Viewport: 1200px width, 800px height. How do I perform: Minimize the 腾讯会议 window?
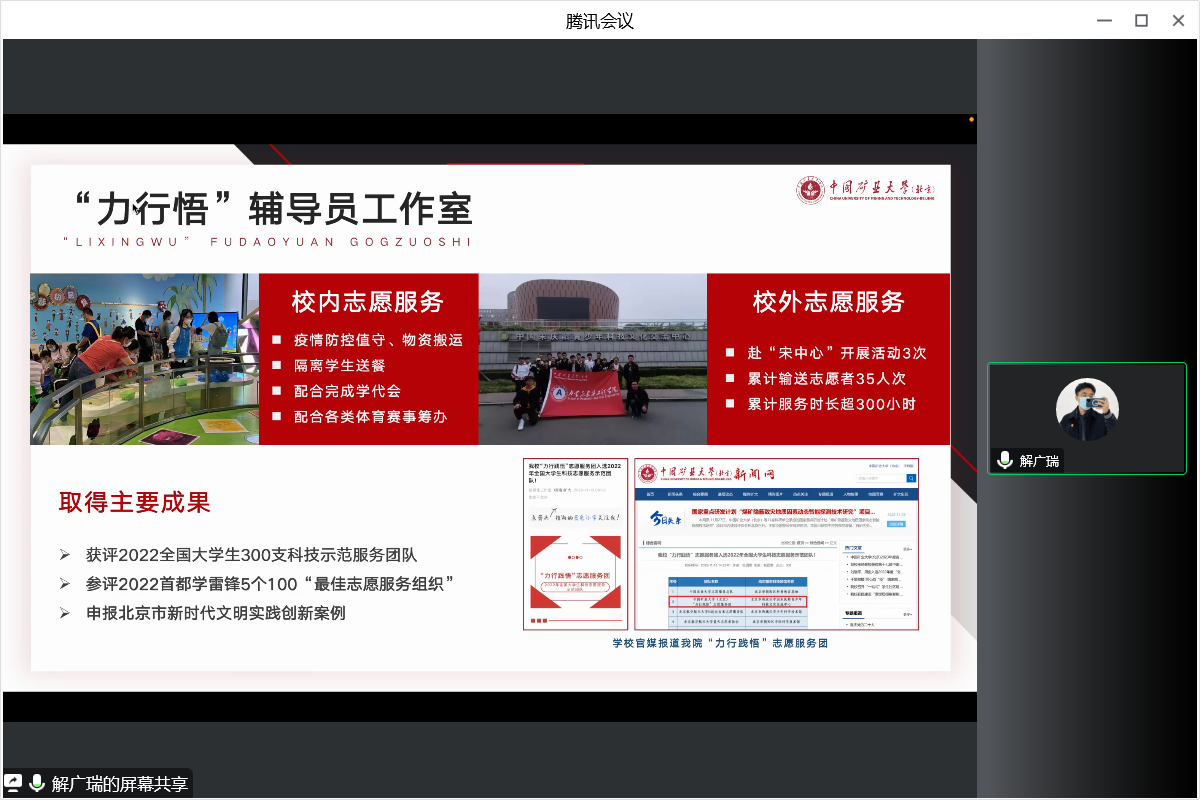[1104, 20]
